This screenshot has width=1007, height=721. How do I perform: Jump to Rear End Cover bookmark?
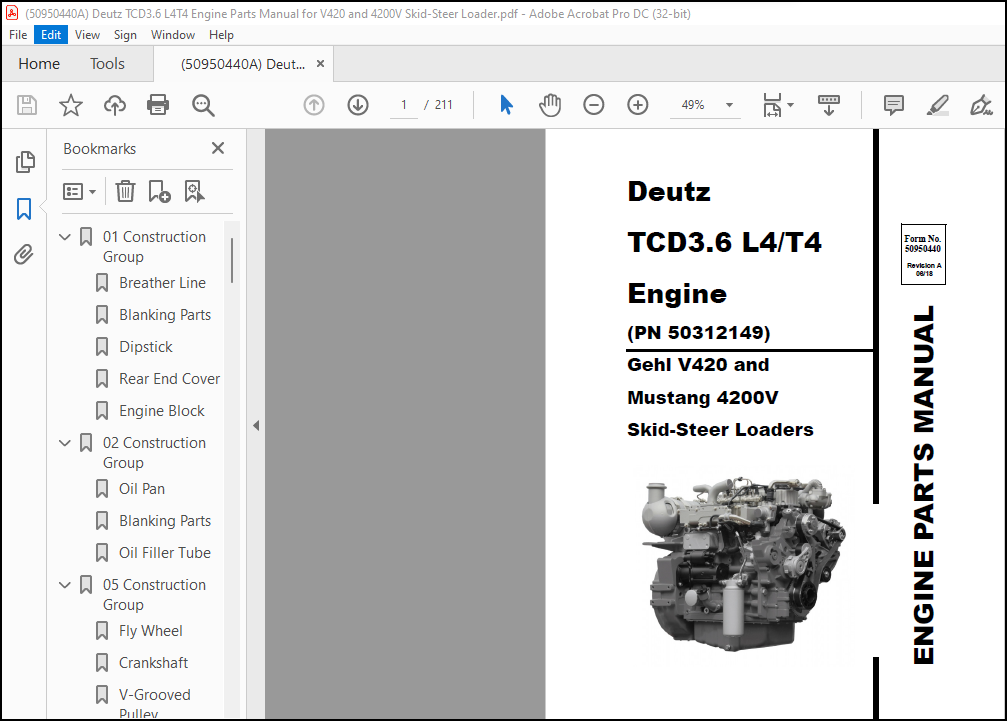[x=170, y=379]
